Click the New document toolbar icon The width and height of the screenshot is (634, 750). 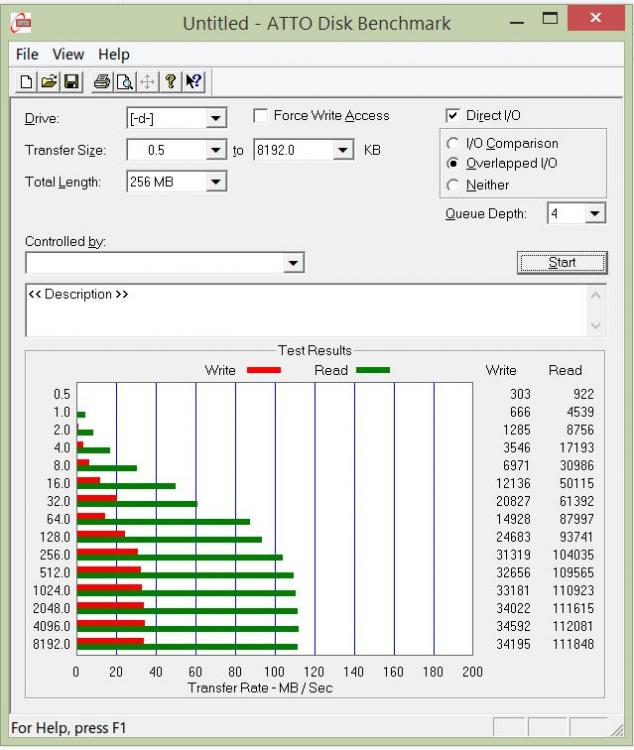click(26, 82)
